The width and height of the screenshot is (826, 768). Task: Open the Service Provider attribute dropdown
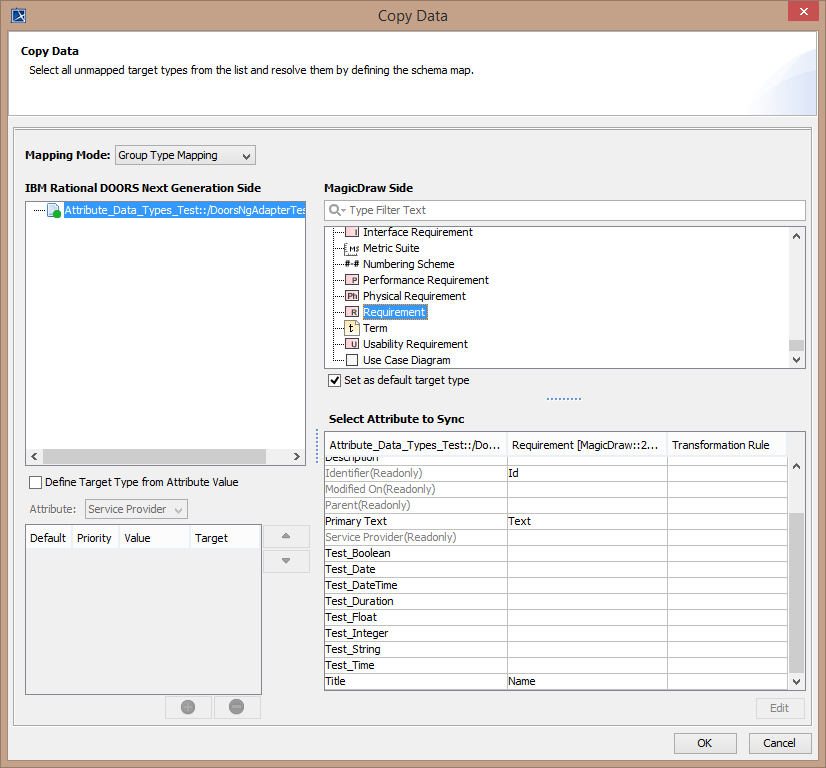click(136, 510)
